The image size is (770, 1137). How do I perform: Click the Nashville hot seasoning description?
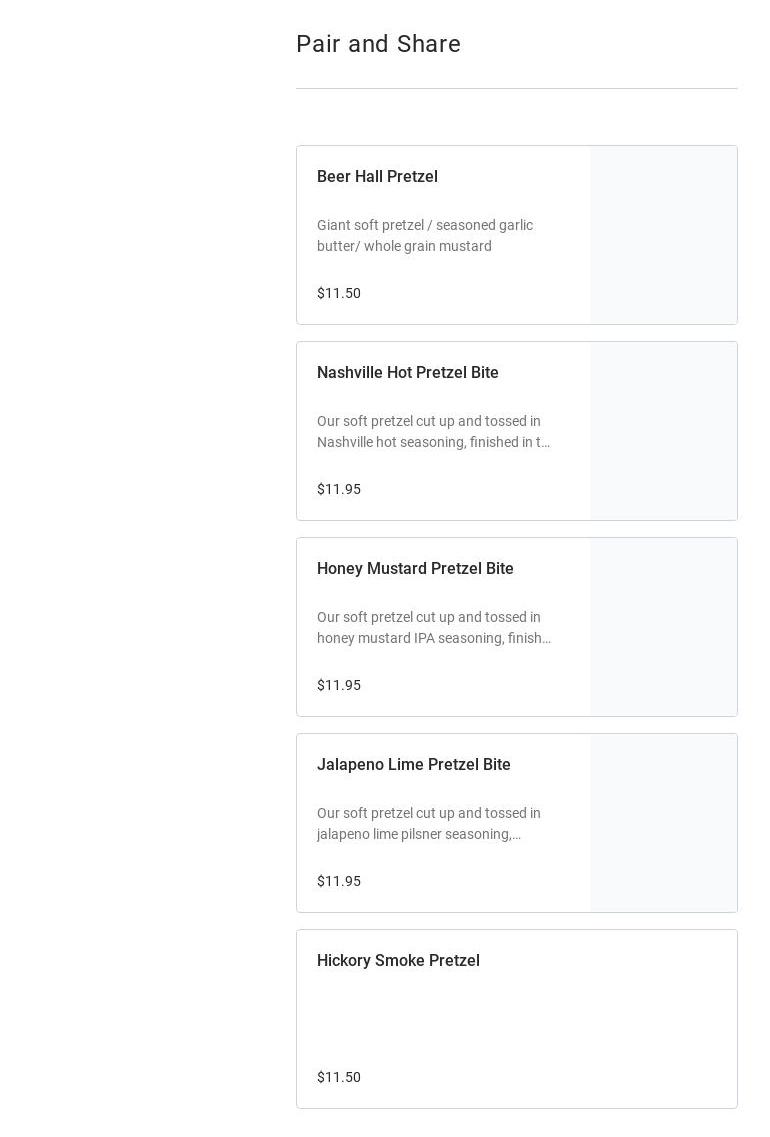(x=433, y=432)
